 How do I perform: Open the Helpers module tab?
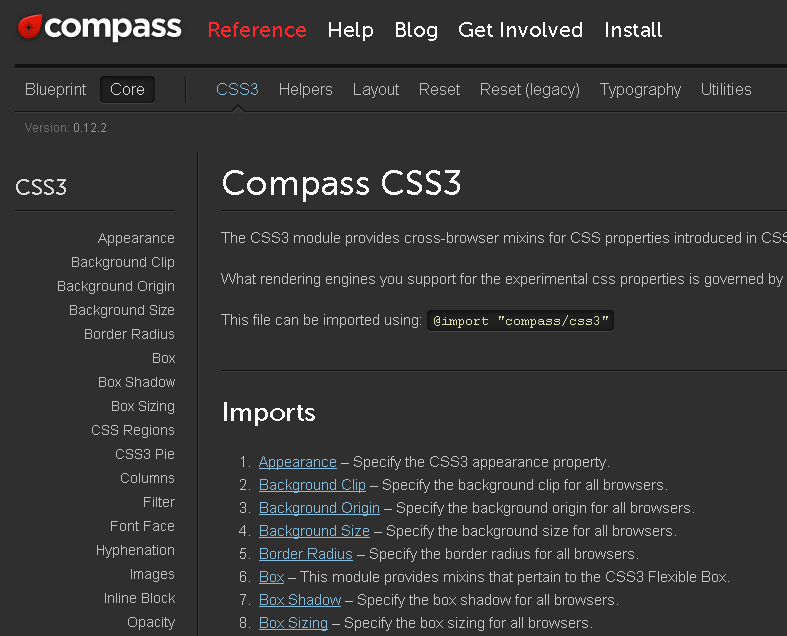click(x=306, y=89)
